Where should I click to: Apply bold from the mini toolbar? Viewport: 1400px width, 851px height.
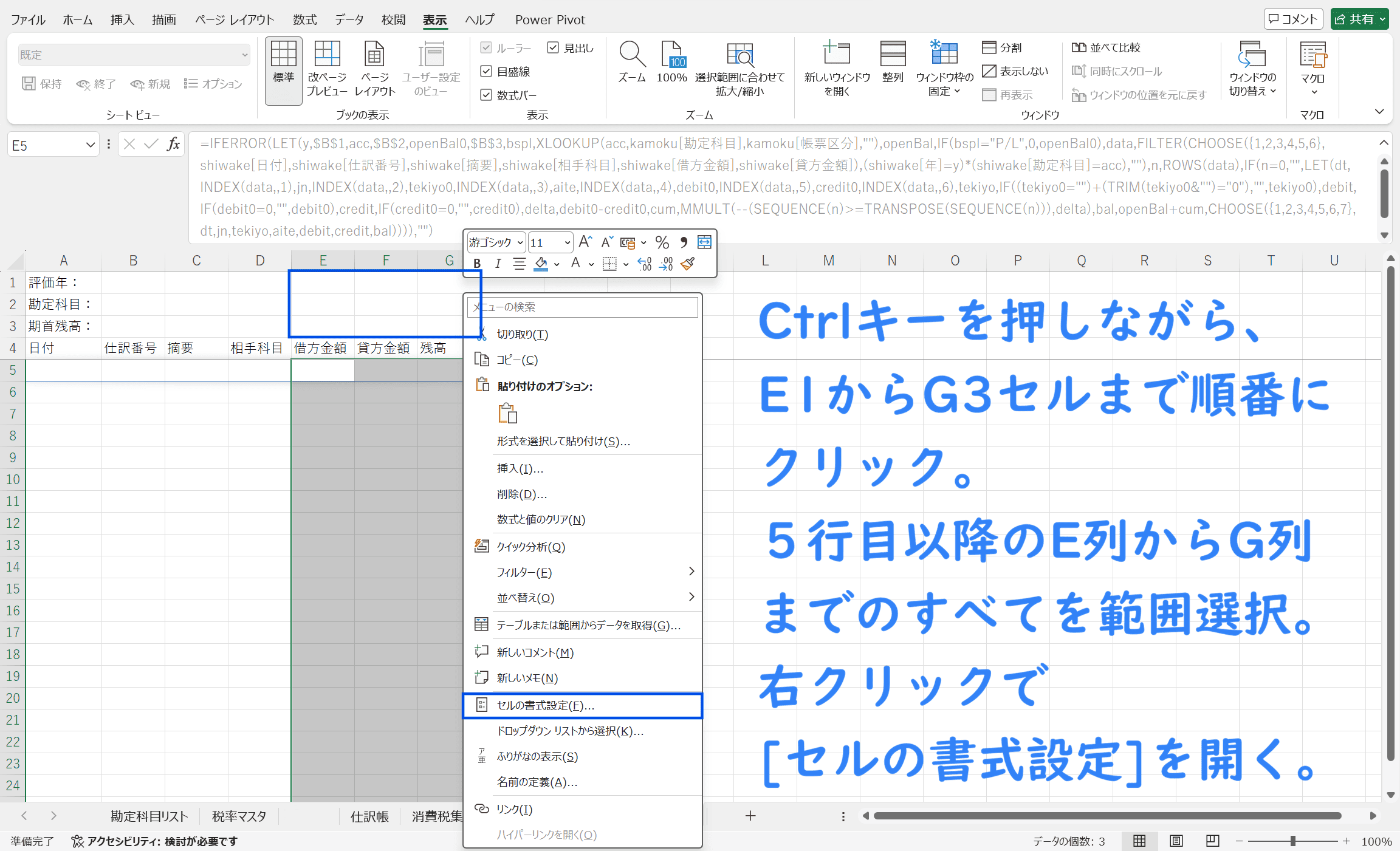coord(477,264)
